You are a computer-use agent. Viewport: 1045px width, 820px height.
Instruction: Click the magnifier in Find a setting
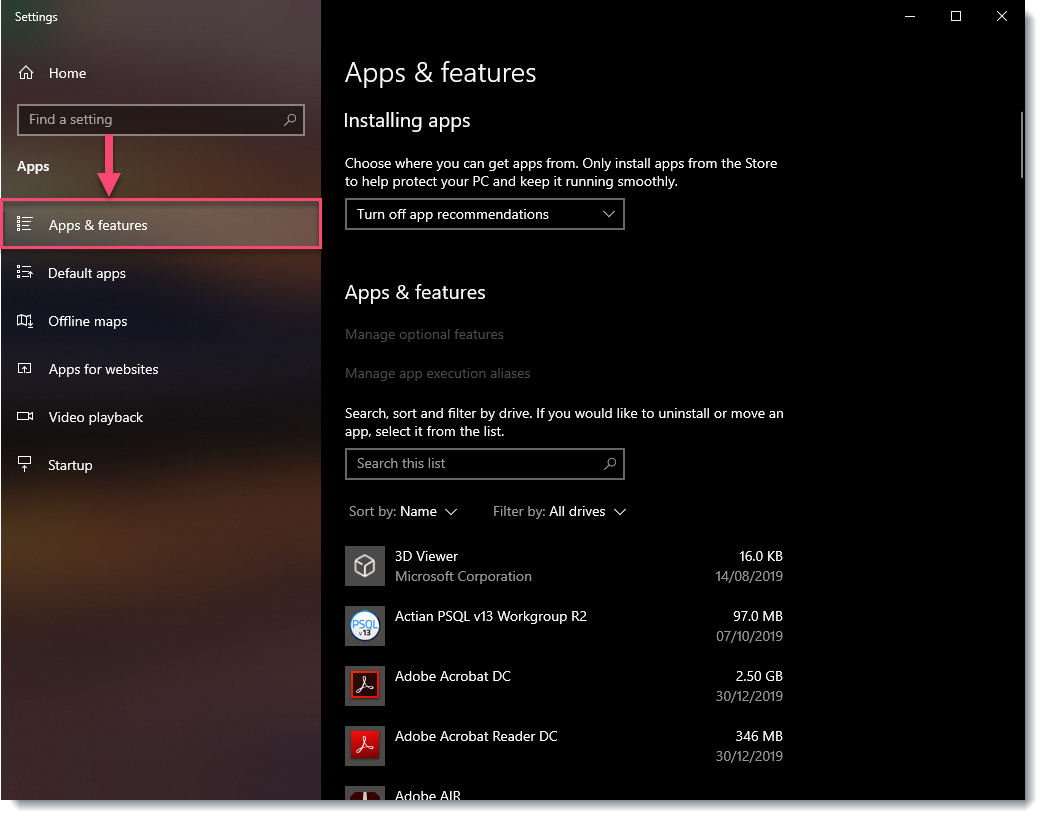290,120
